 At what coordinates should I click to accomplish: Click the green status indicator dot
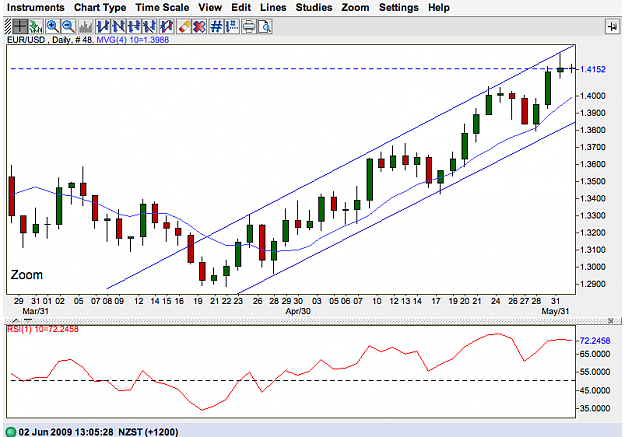click(11, 432)
